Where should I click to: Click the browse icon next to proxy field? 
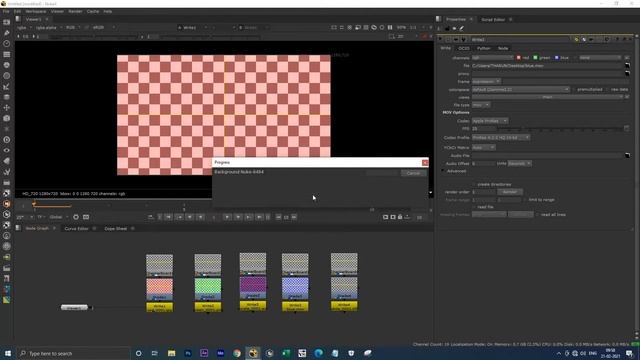click(x=627, y=73)
